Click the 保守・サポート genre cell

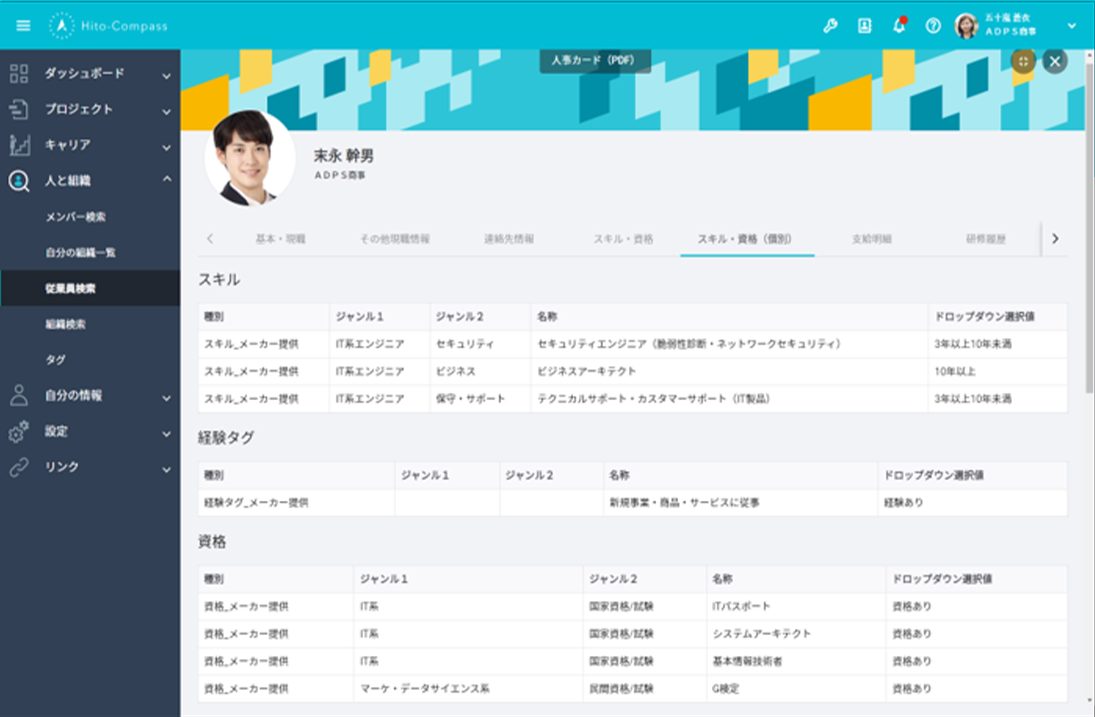[x=480, y=399]
